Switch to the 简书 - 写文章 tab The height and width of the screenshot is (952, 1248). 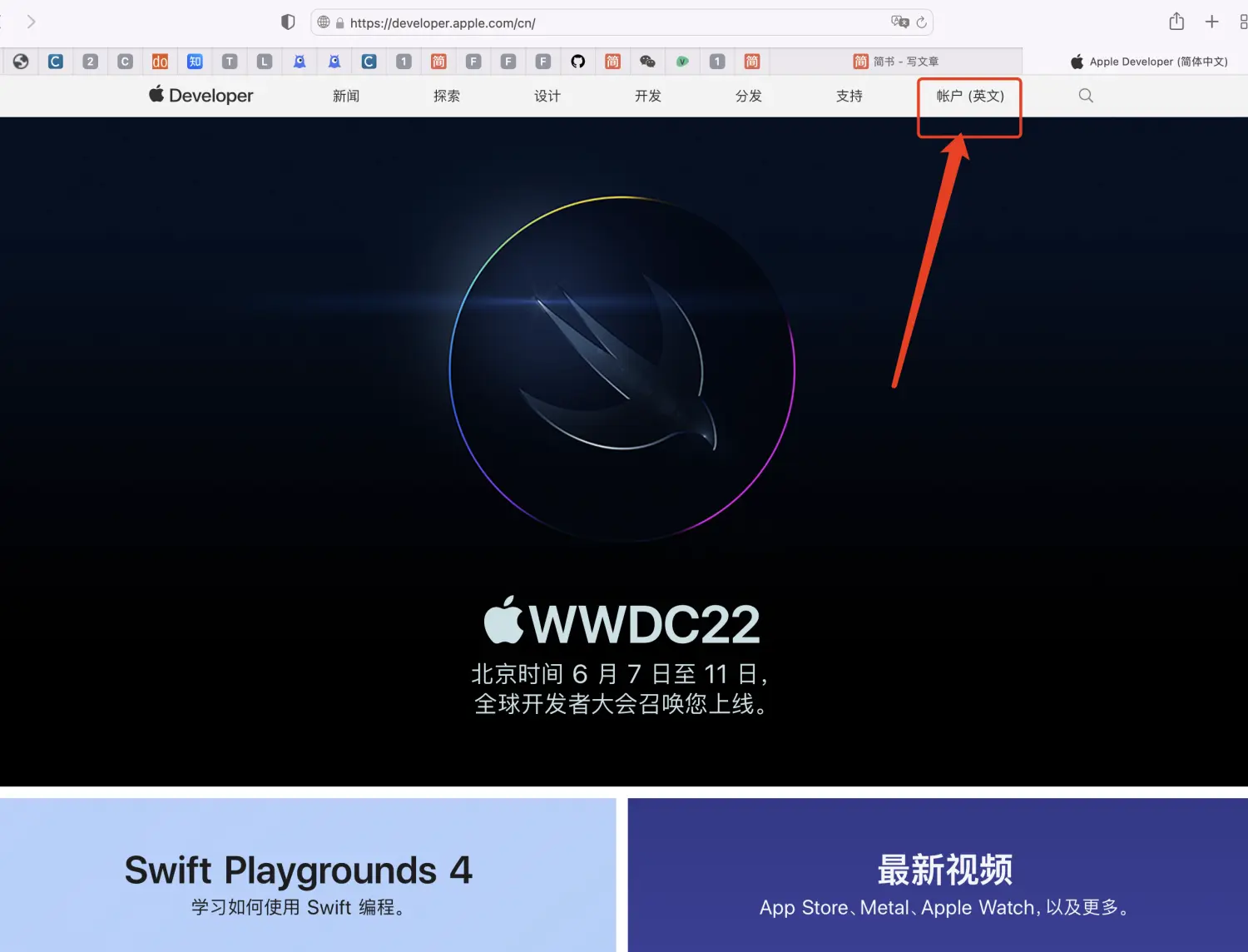click(x=896, y=62)
